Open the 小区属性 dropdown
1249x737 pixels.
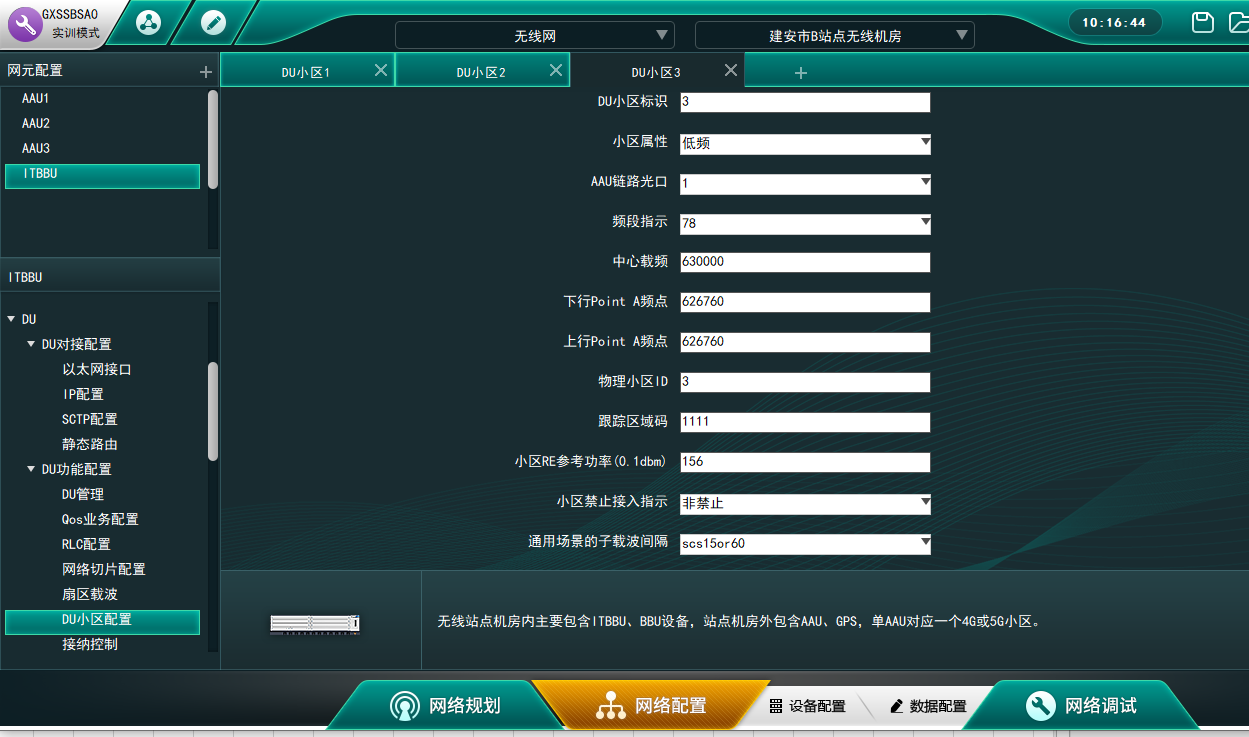pyautogui.click(x=805, y=143)
